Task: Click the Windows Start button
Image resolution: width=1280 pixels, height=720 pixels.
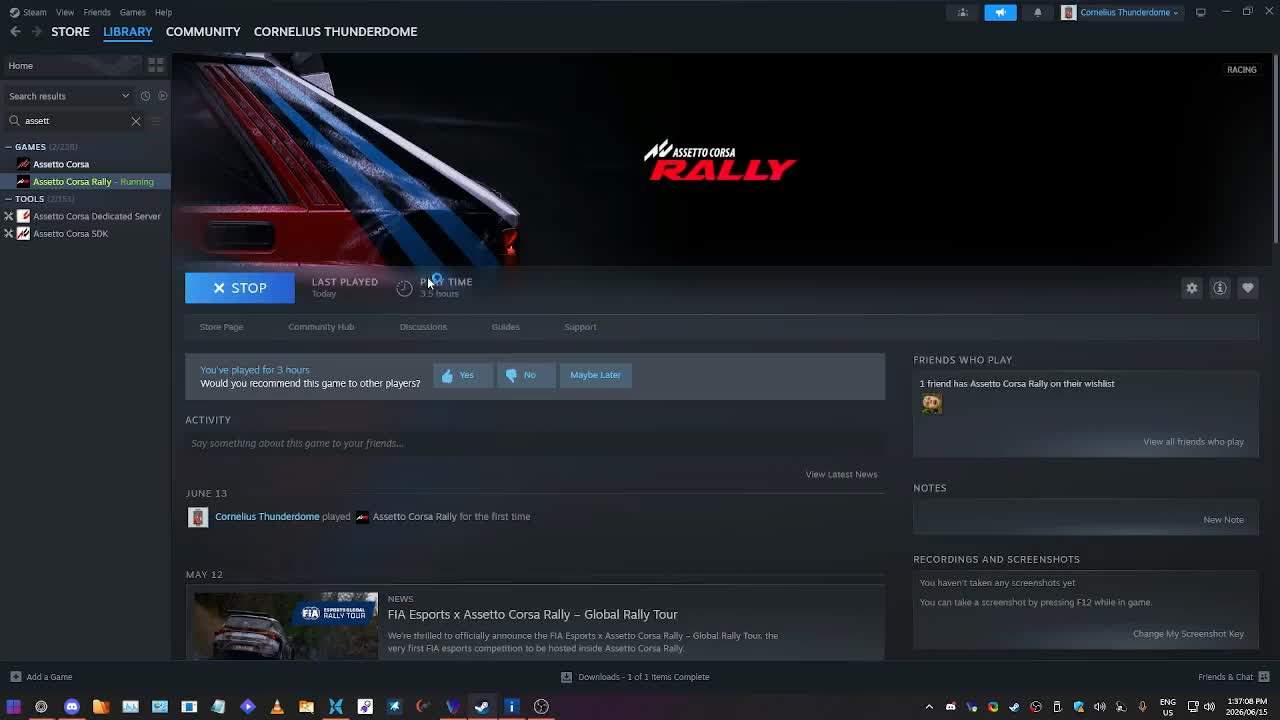Action: pos(13,707)
